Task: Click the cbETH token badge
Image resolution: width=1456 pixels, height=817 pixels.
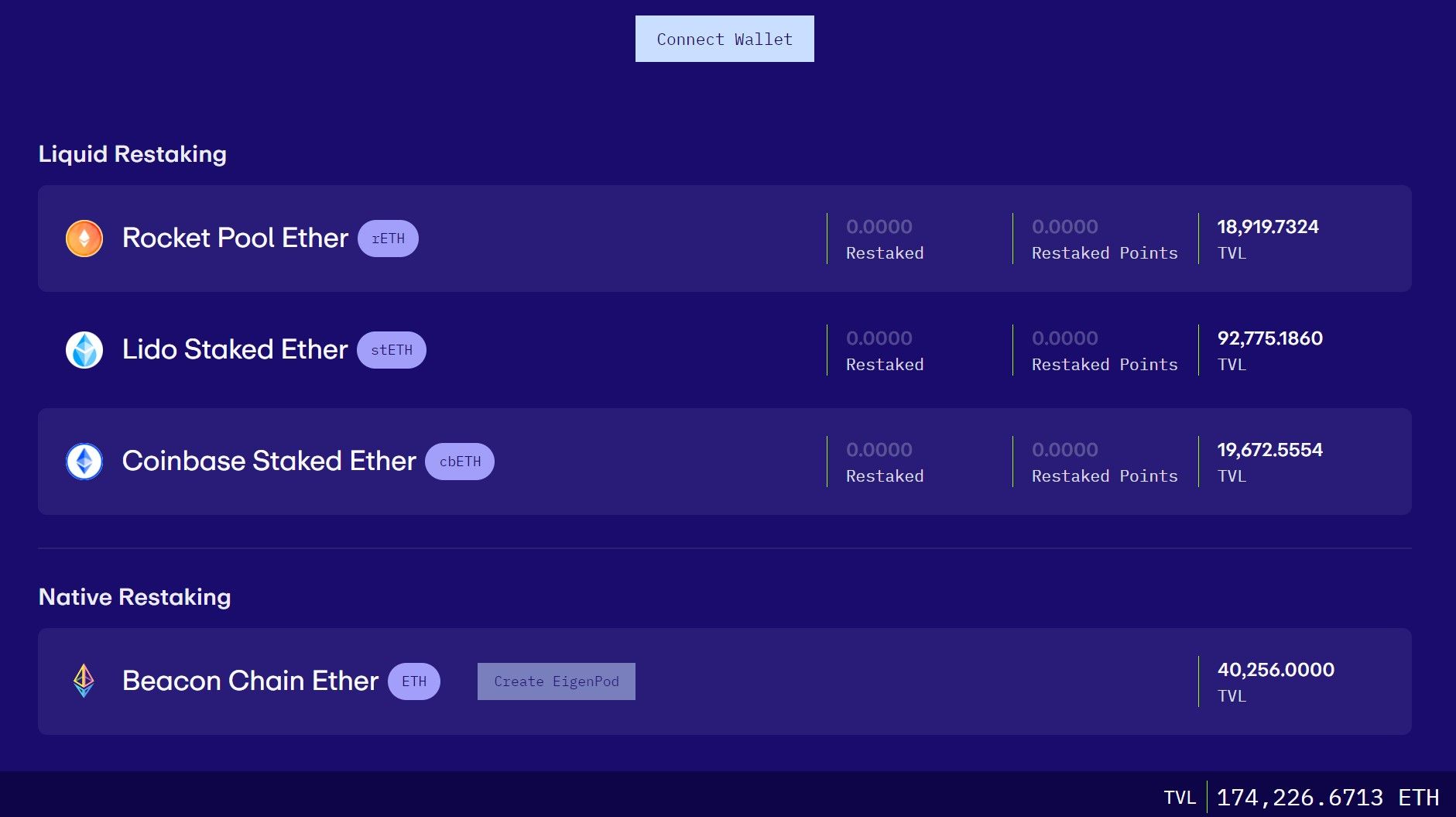Action: click(460, 462)
